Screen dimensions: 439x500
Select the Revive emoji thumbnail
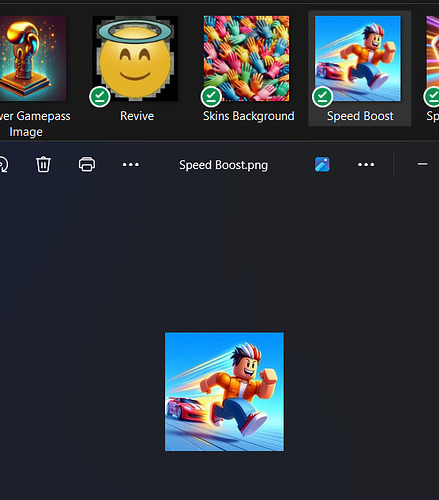pos(135,58)
